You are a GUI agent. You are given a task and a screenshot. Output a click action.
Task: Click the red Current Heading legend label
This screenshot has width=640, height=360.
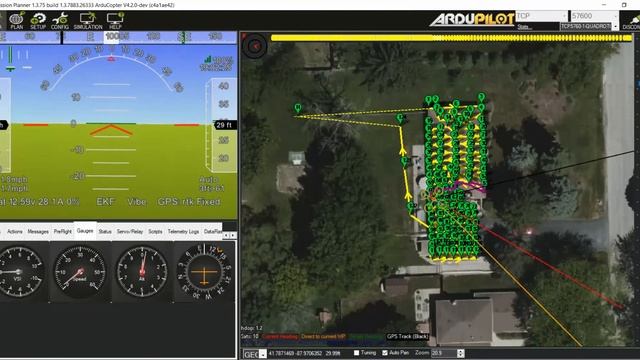(x=280, y=337)
